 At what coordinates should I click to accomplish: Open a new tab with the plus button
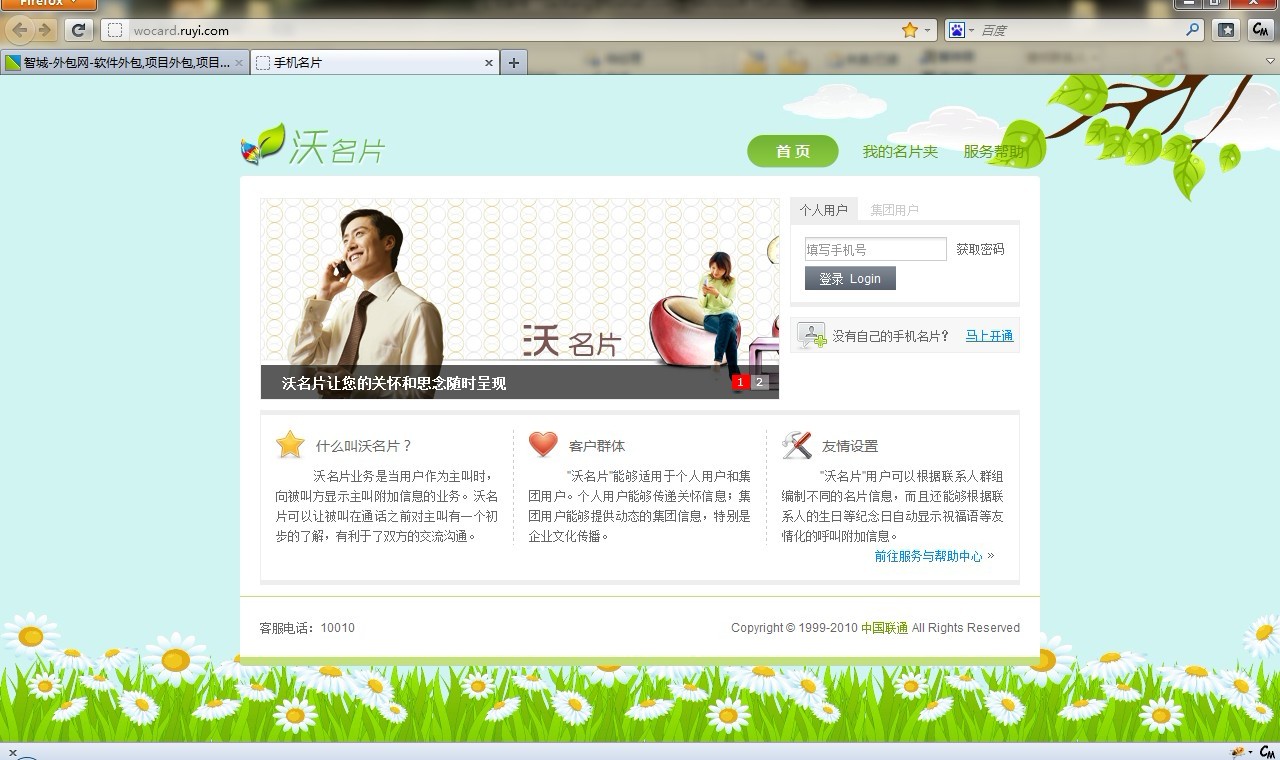point(513,62)
